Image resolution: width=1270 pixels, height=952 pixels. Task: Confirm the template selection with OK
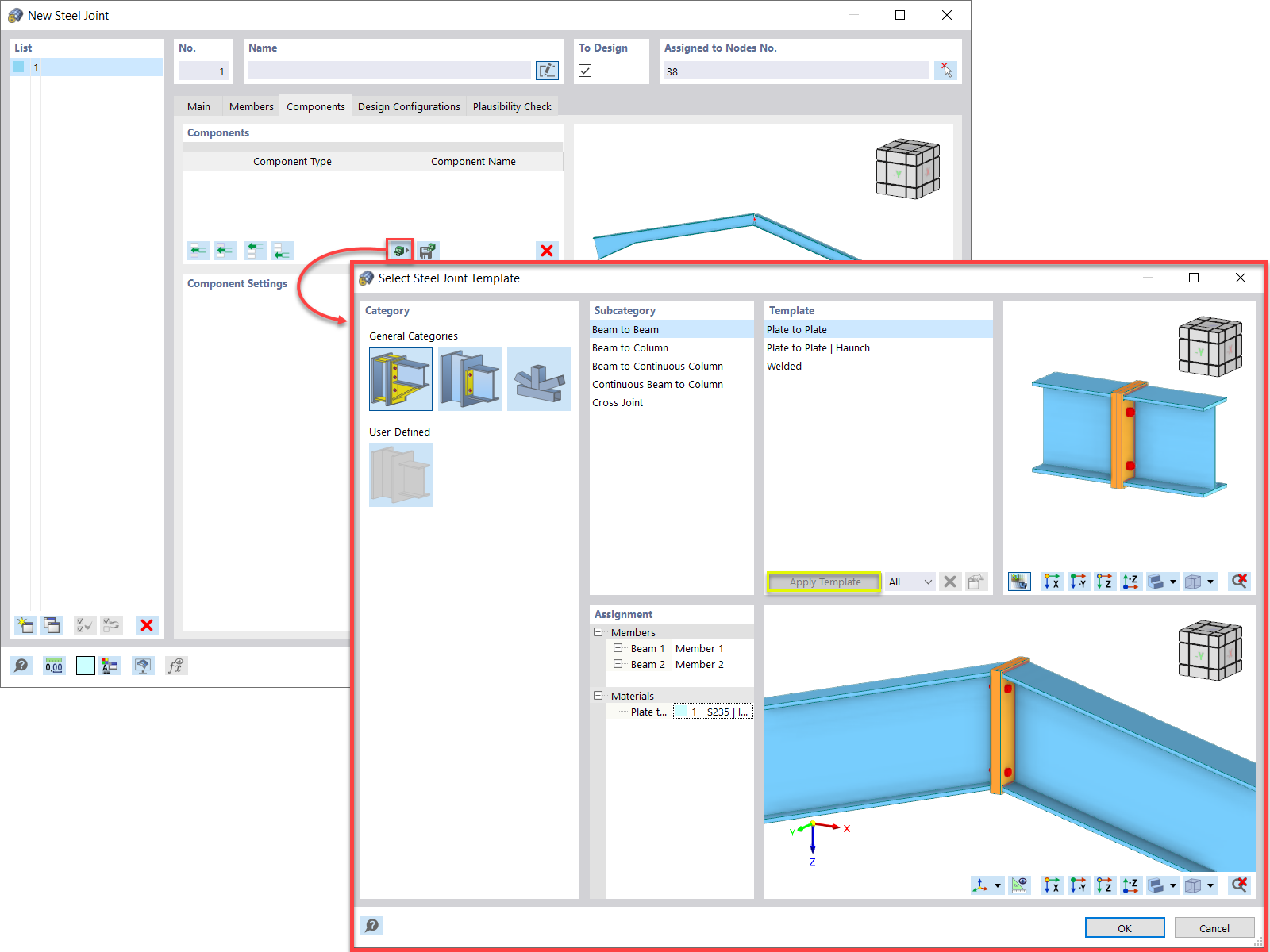(x=1124, y=927)
